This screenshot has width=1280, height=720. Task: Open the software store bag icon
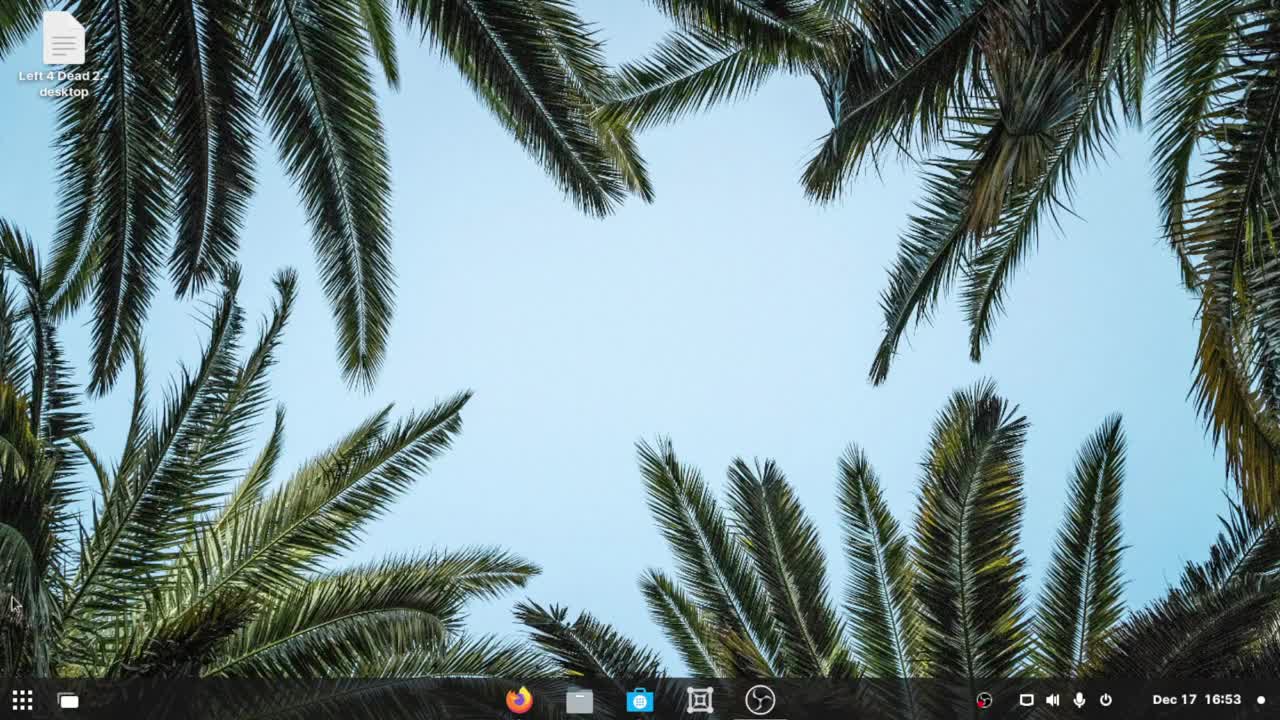(x=640, y=700)
